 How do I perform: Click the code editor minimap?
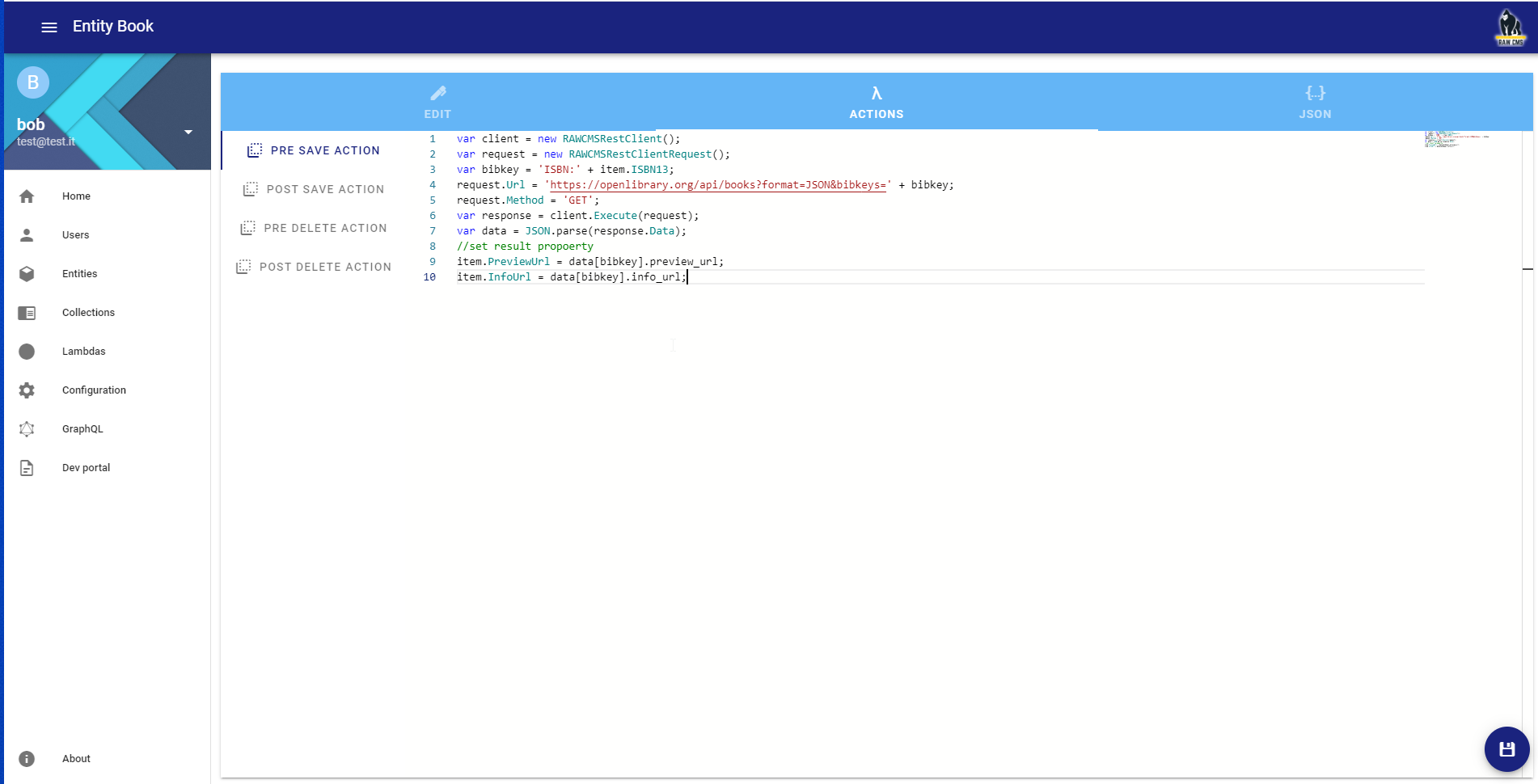coord(1457,139)
